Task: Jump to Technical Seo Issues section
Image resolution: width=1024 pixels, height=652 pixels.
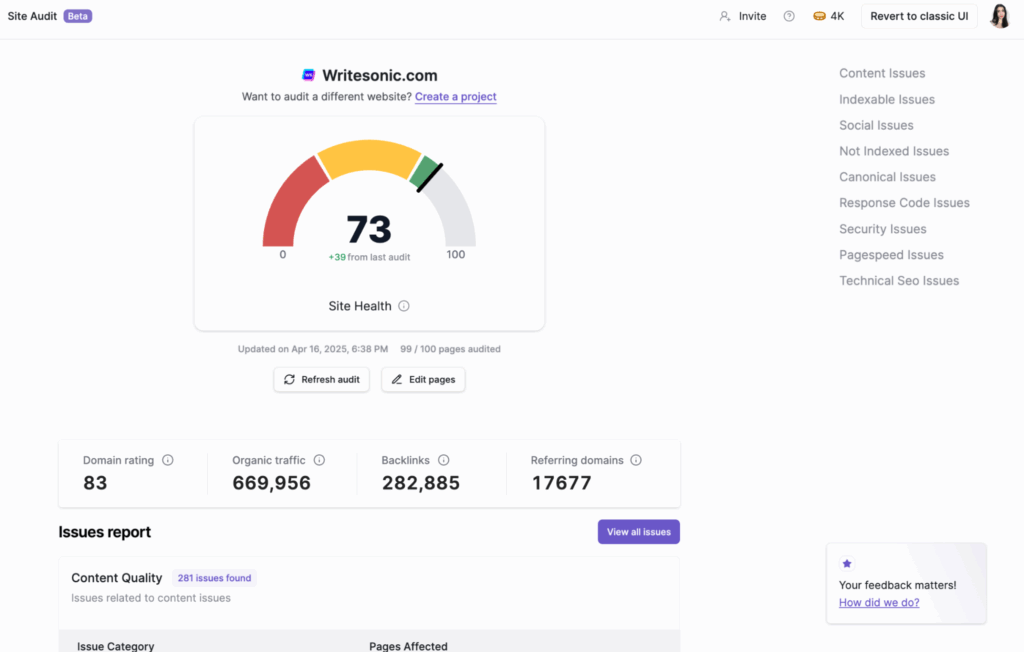Action: point(899,281)
